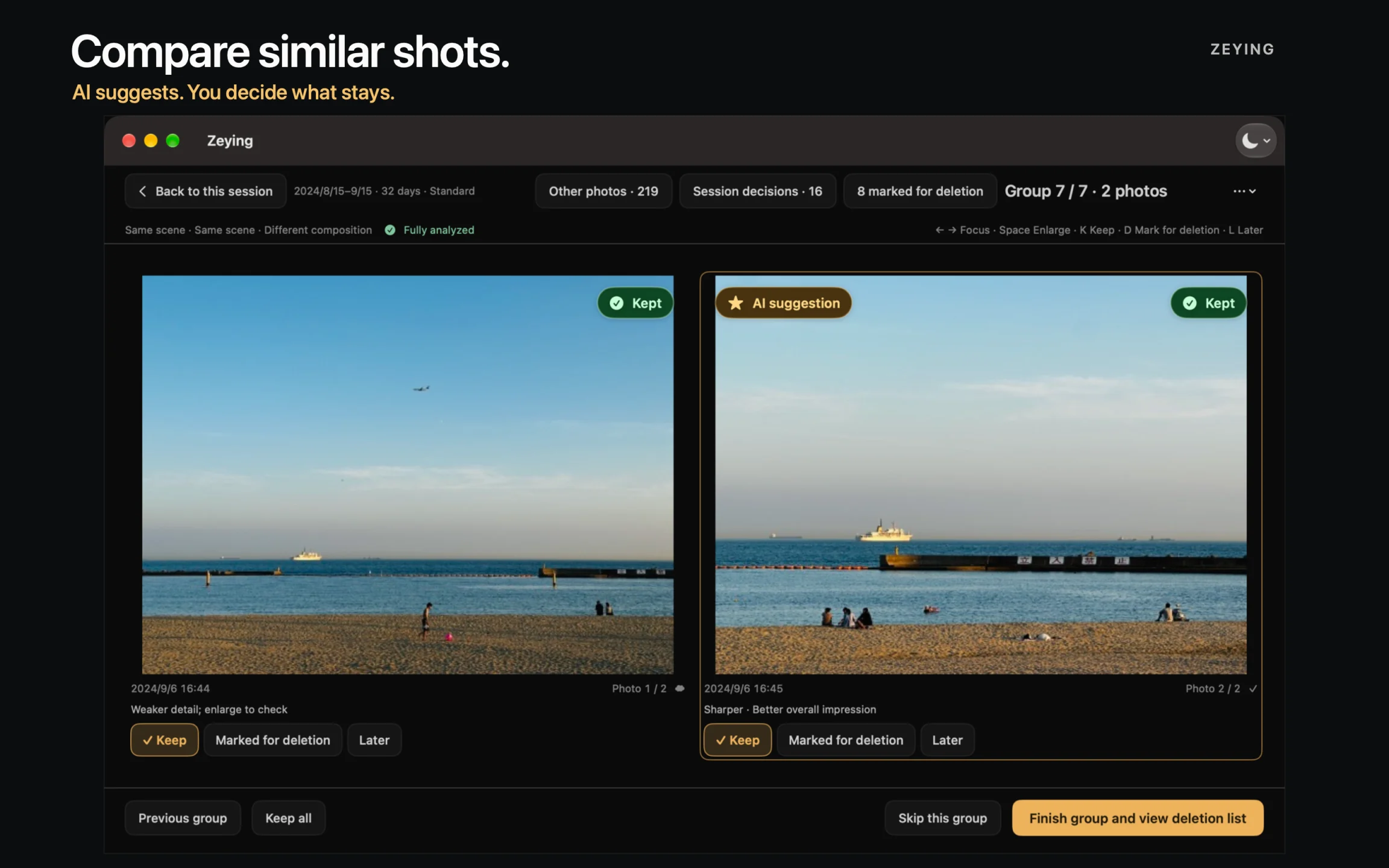Open the moon theme switcher dropdown

pyautogui.click(x=1256, y=140)
